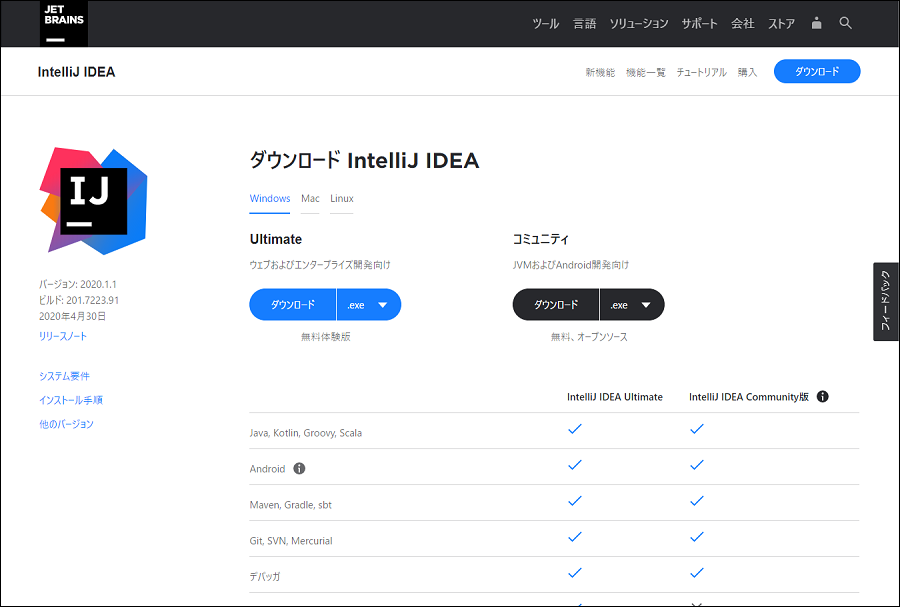Open the ストア menu

click(781, 24)
